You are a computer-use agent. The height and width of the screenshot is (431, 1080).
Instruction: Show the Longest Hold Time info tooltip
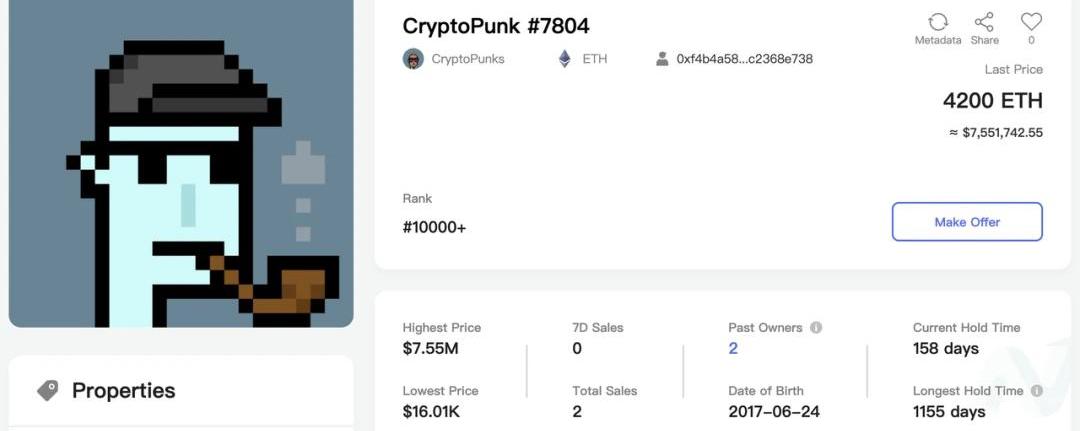click(x=1036, y=391)
